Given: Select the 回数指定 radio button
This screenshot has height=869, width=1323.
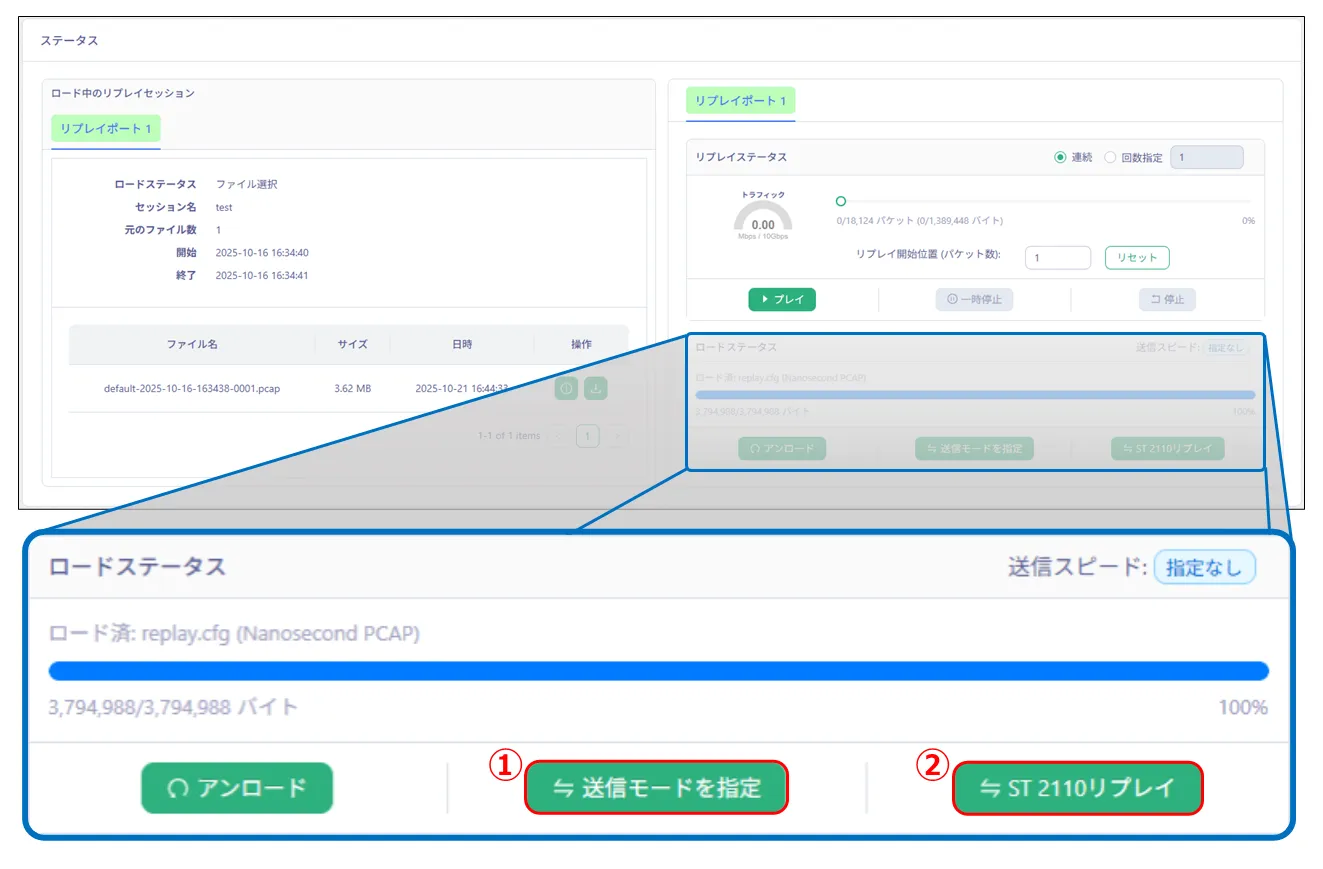Looking at the screenshot, I should (x=1110, y=158).
